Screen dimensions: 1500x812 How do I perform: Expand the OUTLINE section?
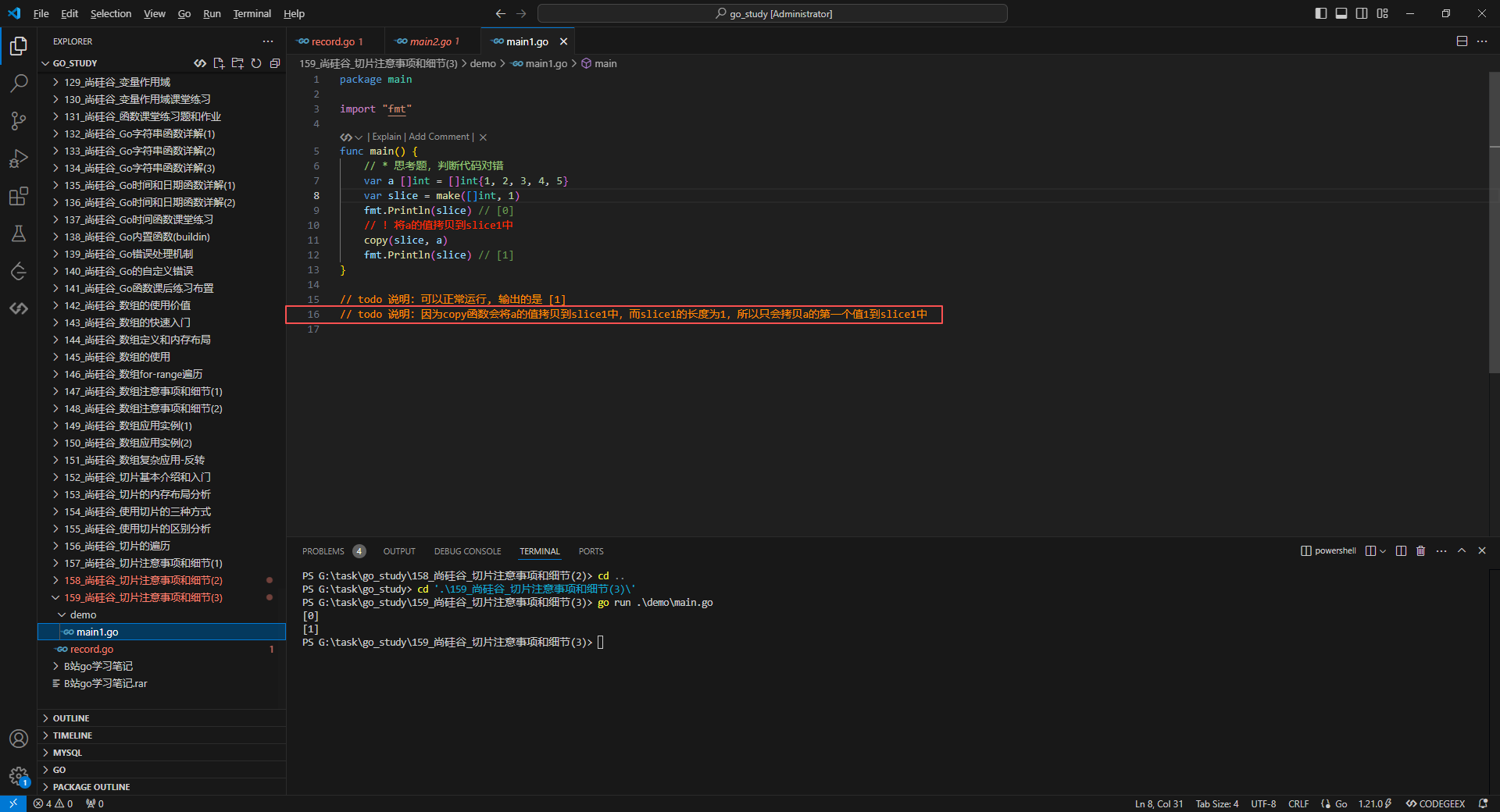pyautogui.click(x=162, y=718)
